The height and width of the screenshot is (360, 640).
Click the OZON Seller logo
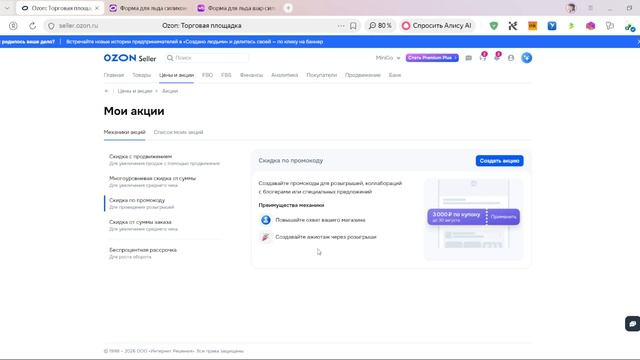pyautogui.click(x=130, y=58)
